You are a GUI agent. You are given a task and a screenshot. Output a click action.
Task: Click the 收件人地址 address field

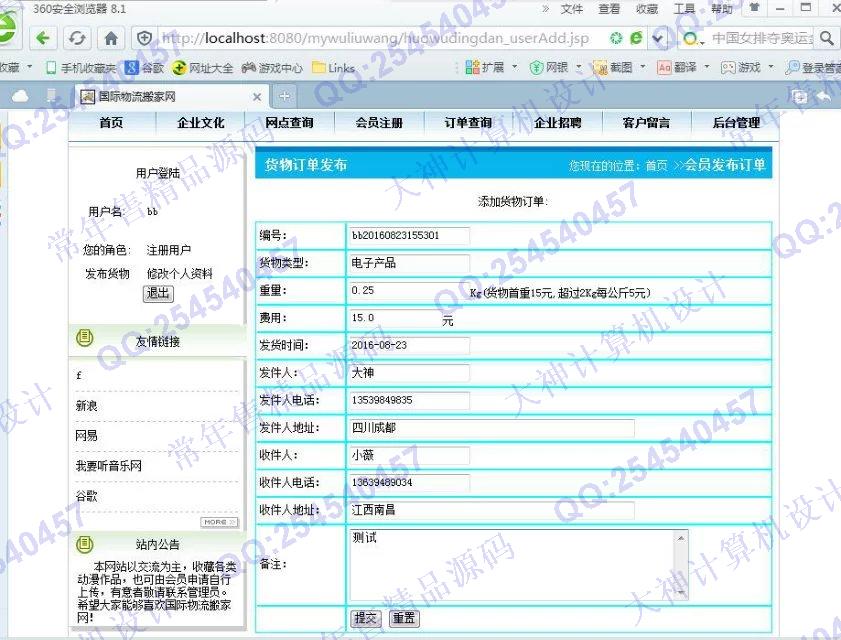pos(491,510)
